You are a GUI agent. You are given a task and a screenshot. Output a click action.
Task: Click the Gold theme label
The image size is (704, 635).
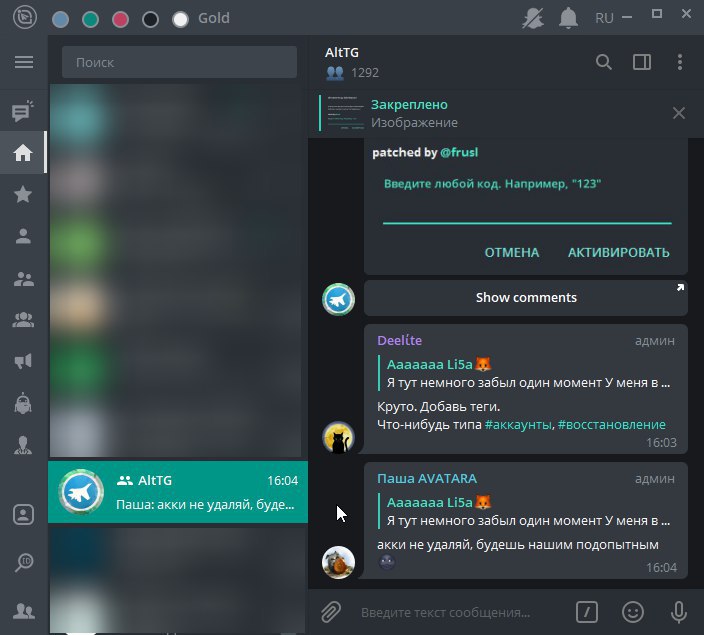pyautogui.click(x=214, y=18)
